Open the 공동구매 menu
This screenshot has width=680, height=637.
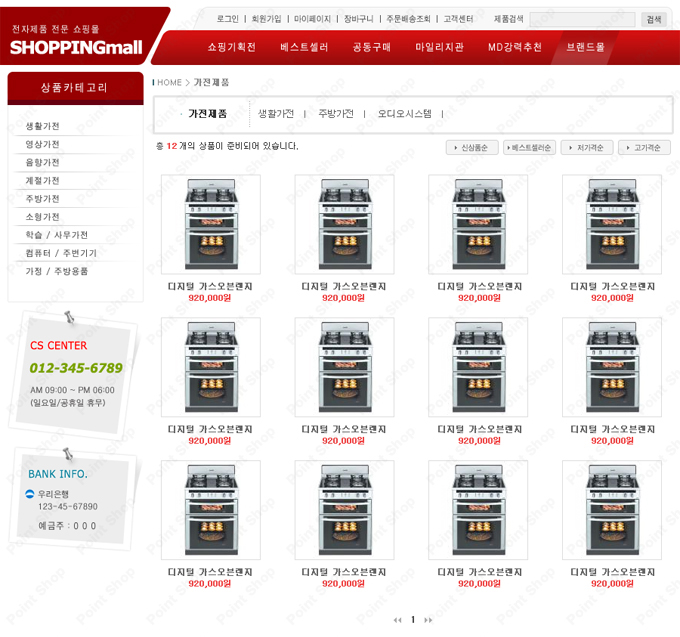point(372,47)
